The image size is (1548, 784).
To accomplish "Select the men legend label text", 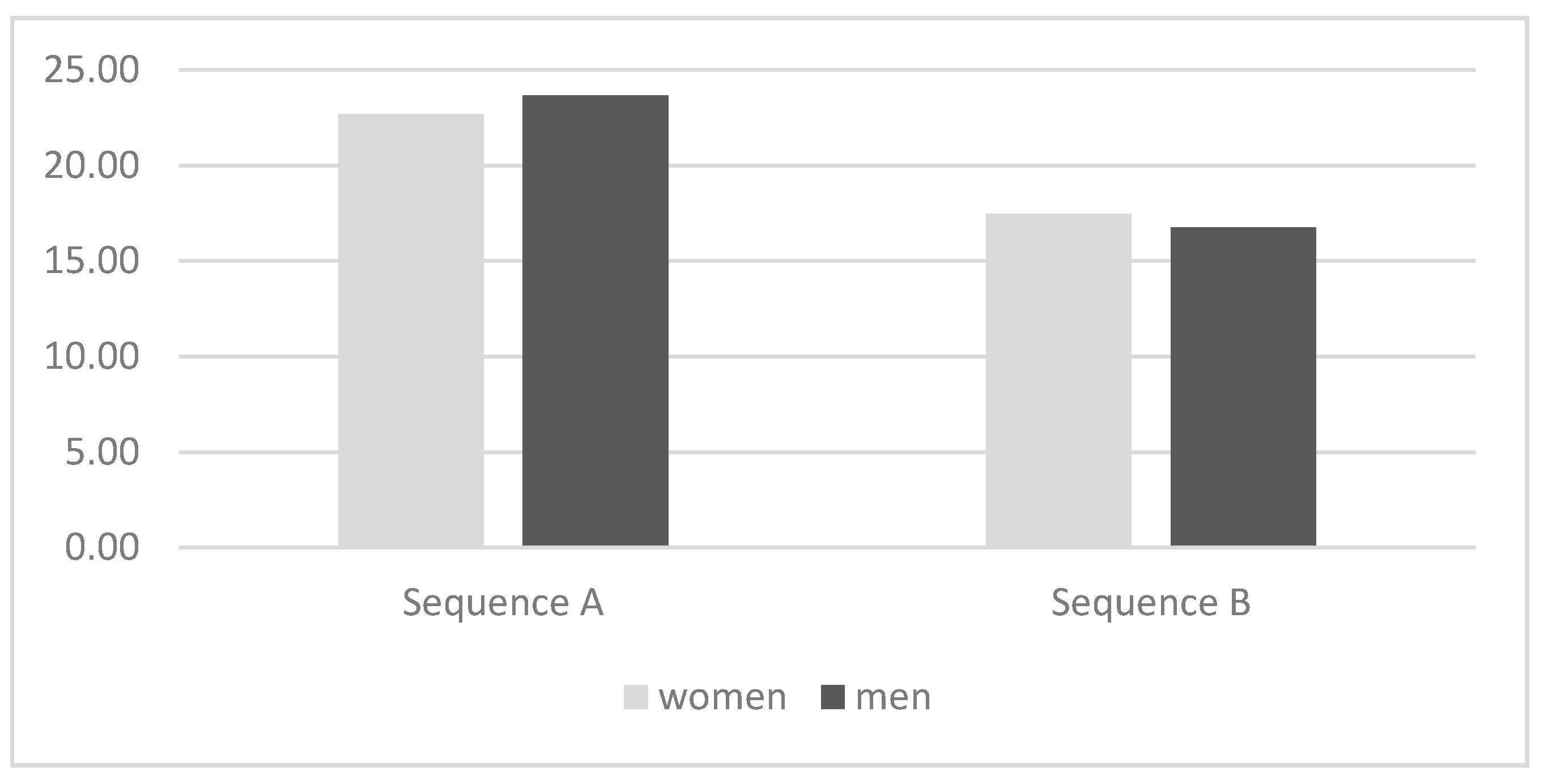I will (893, 697).
